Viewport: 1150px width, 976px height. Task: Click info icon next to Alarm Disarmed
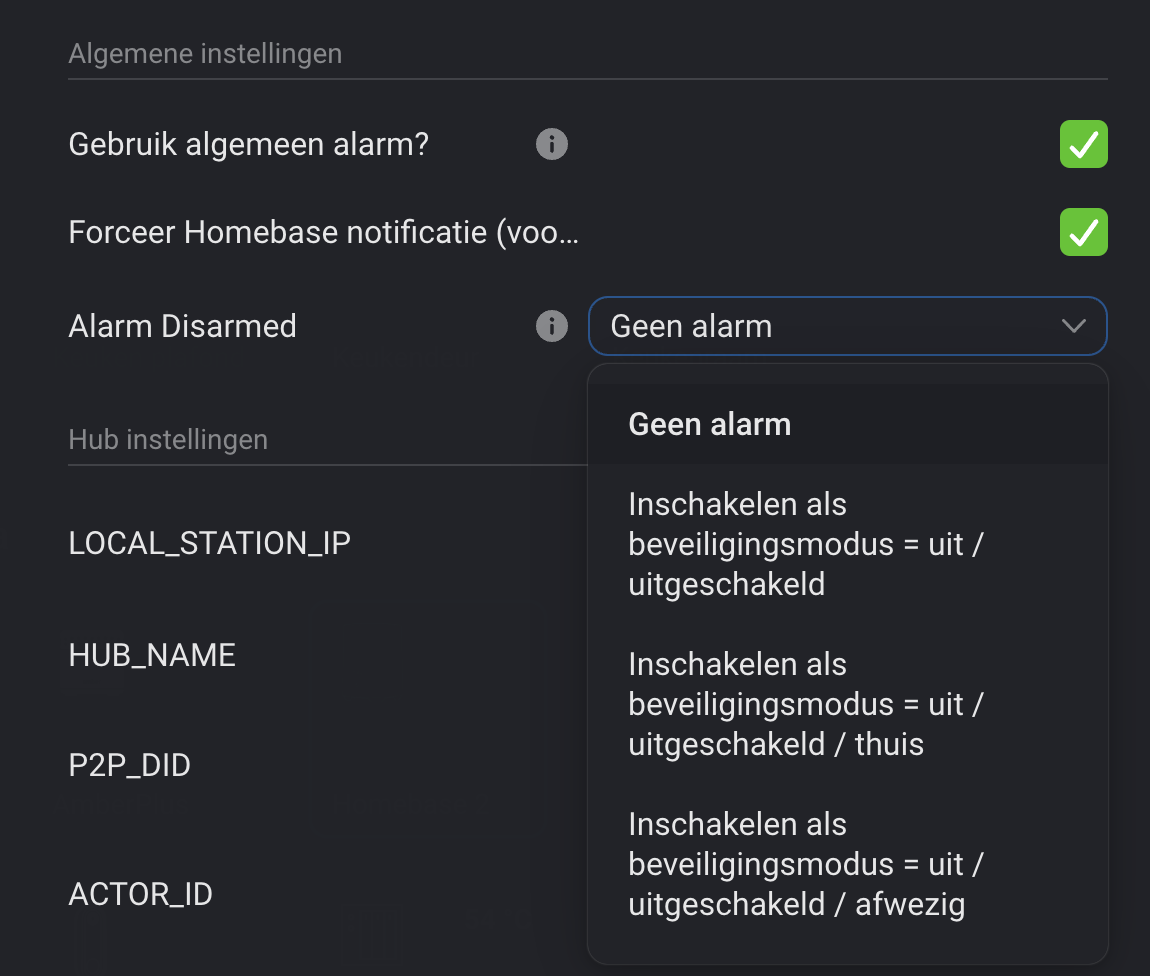552,326
